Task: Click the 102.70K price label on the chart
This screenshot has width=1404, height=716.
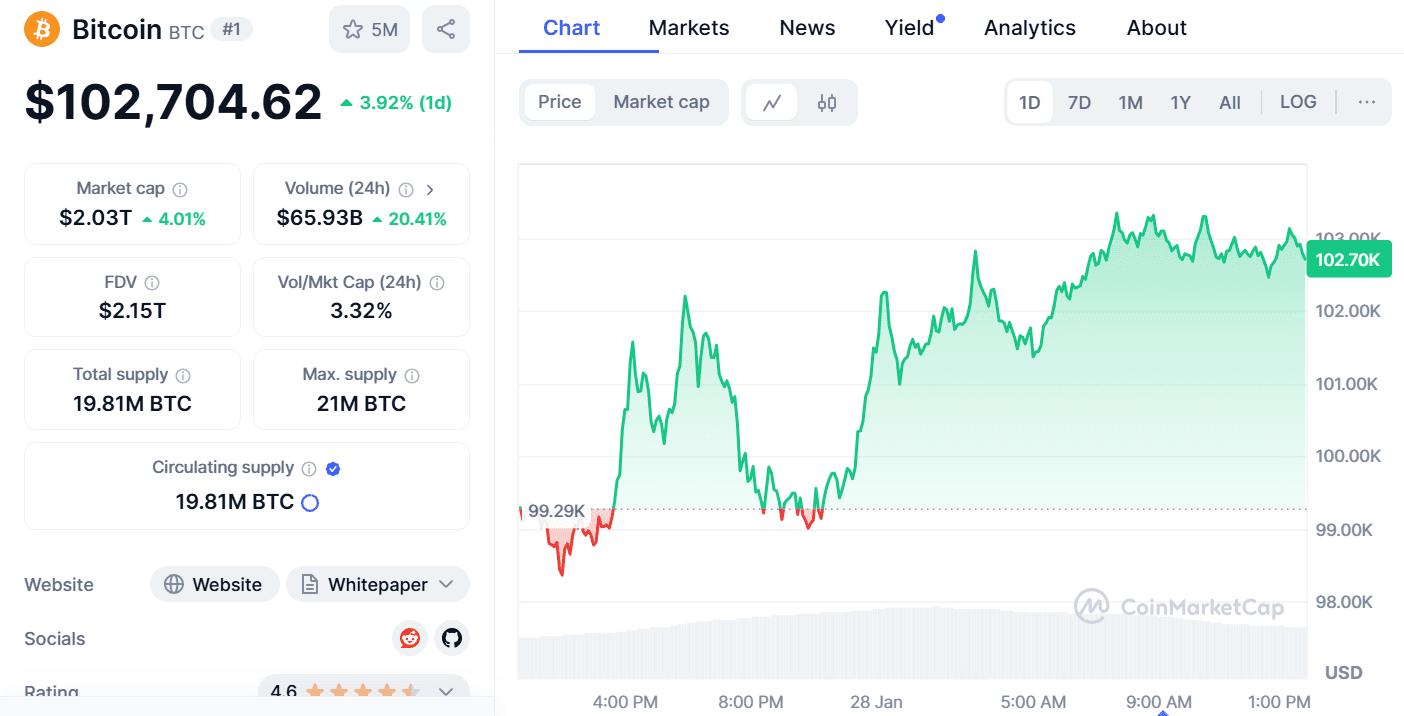Action: tap(1348, 258)
